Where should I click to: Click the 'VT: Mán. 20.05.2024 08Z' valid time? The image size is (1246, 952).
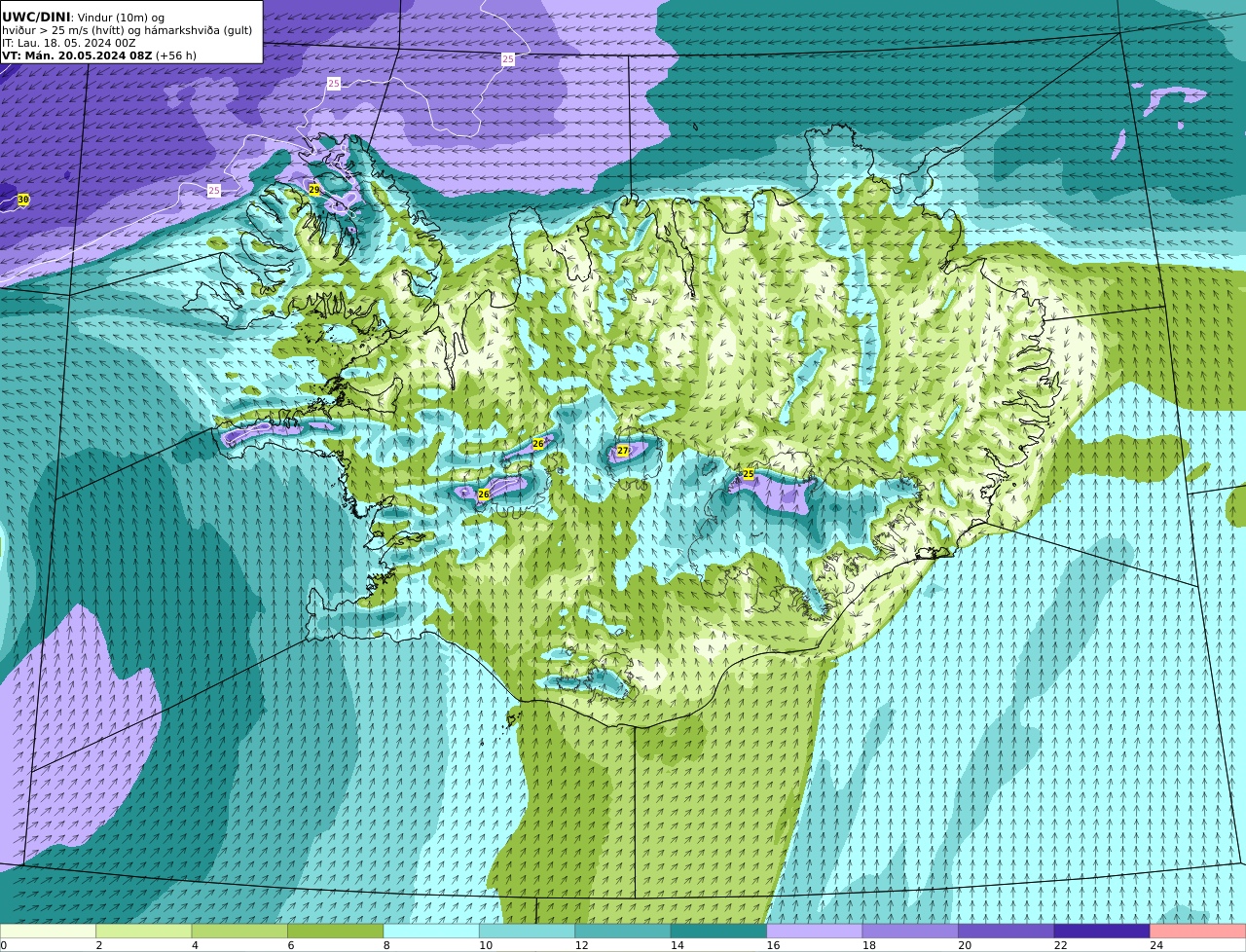77,55
